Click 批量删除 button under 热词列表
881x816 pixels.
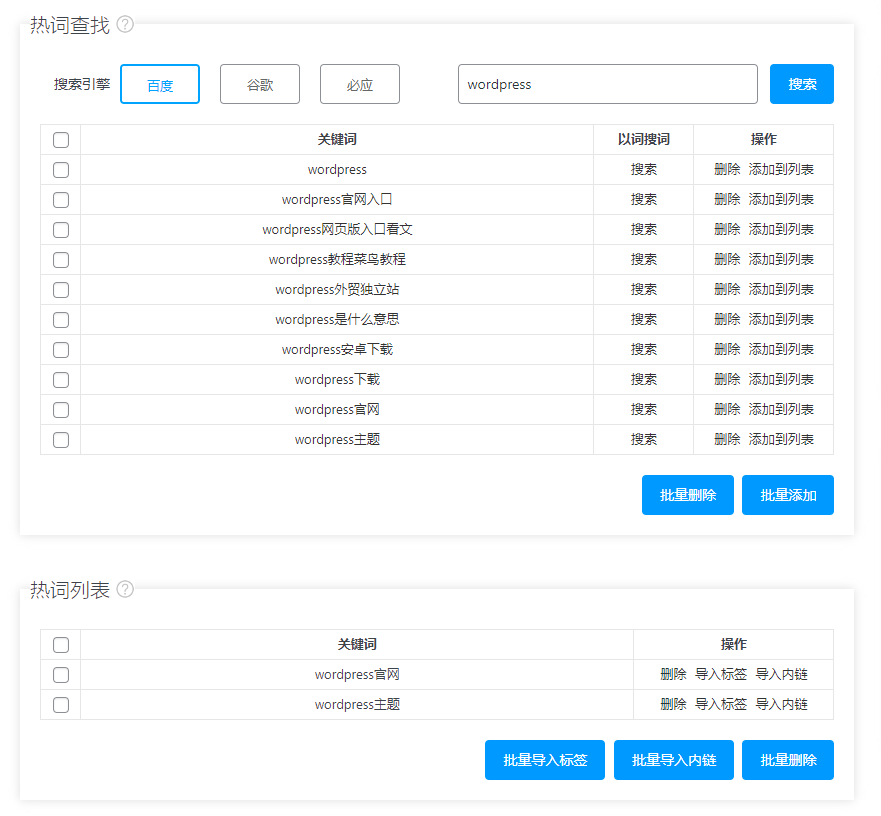pos(788,760)
